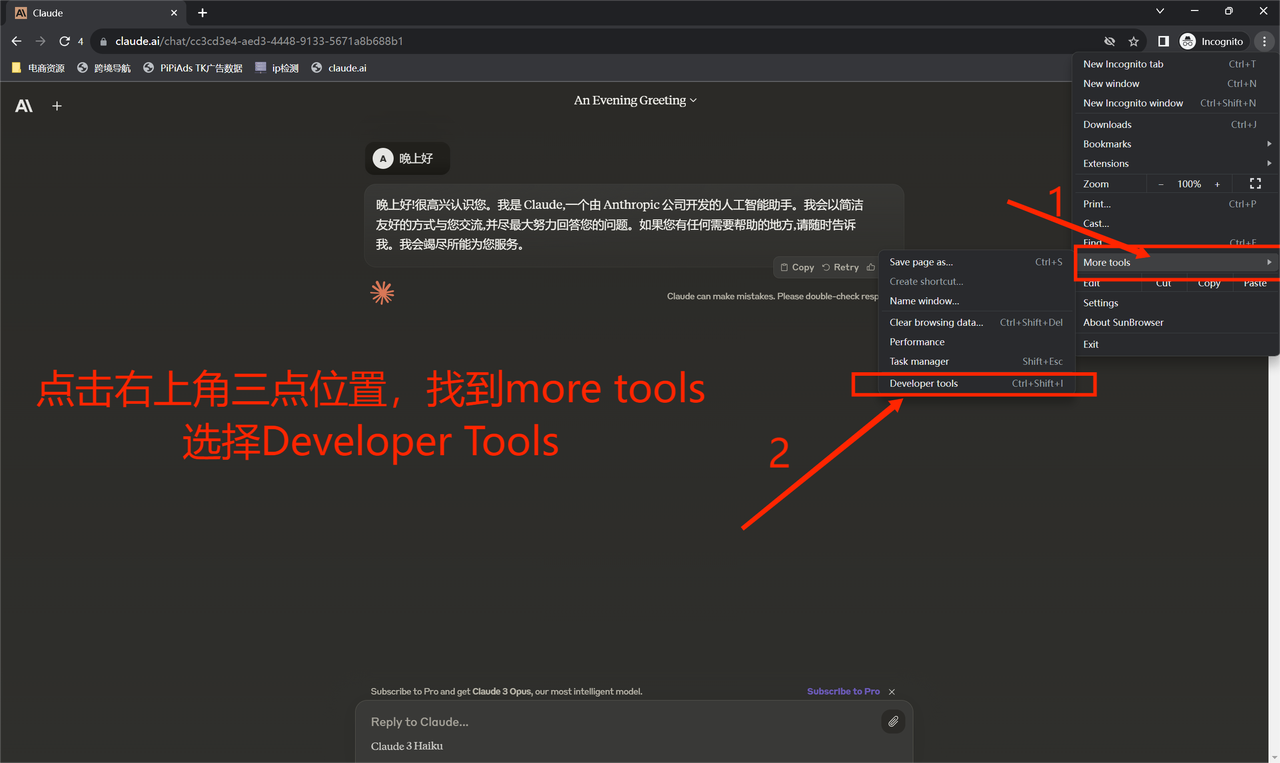Image resolution: width=1280 pixels, height=763 pixels.
Task: Click the Claude starburst logo
Action: coord(382,293)
